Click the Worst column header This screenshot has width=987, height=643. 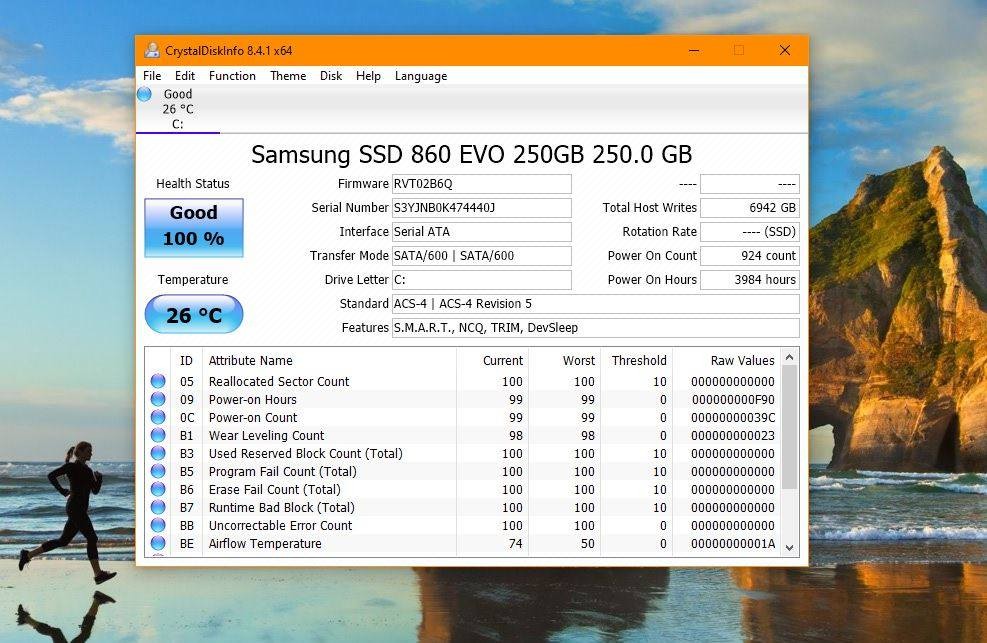[x=565, y=361]
